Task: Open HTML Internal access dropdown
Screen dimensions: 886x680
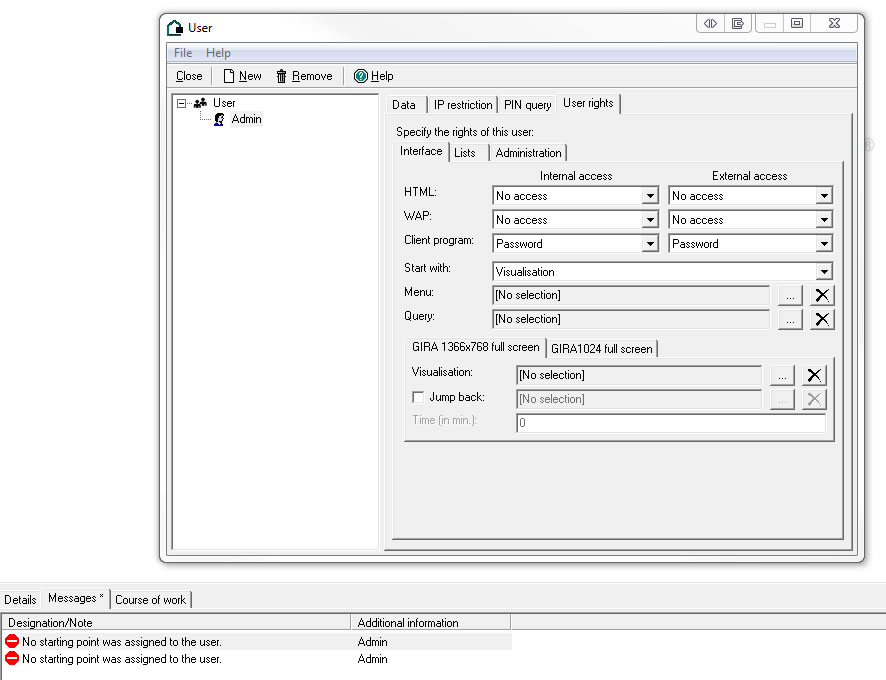Action: click(x=650, y=196)
